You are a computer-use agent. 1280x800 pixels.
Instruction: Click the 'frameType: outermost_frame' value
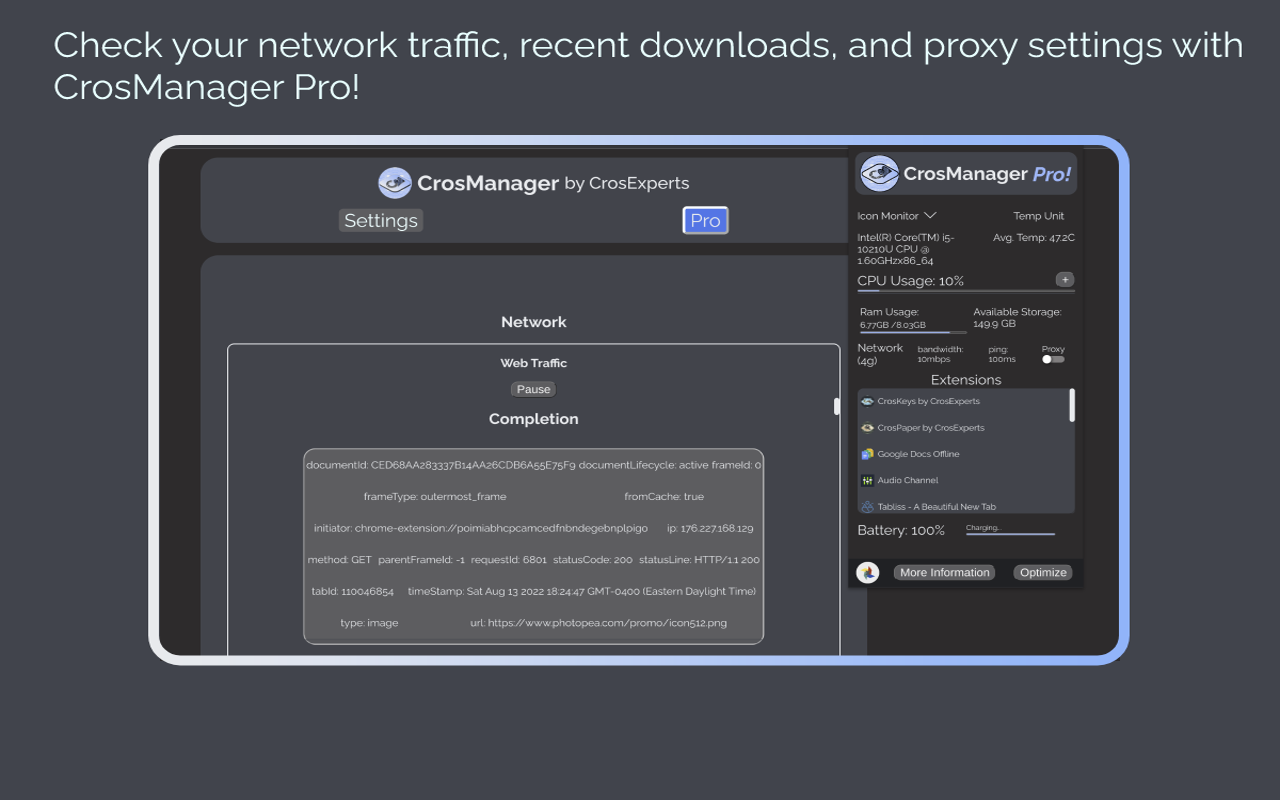point(435,496)
